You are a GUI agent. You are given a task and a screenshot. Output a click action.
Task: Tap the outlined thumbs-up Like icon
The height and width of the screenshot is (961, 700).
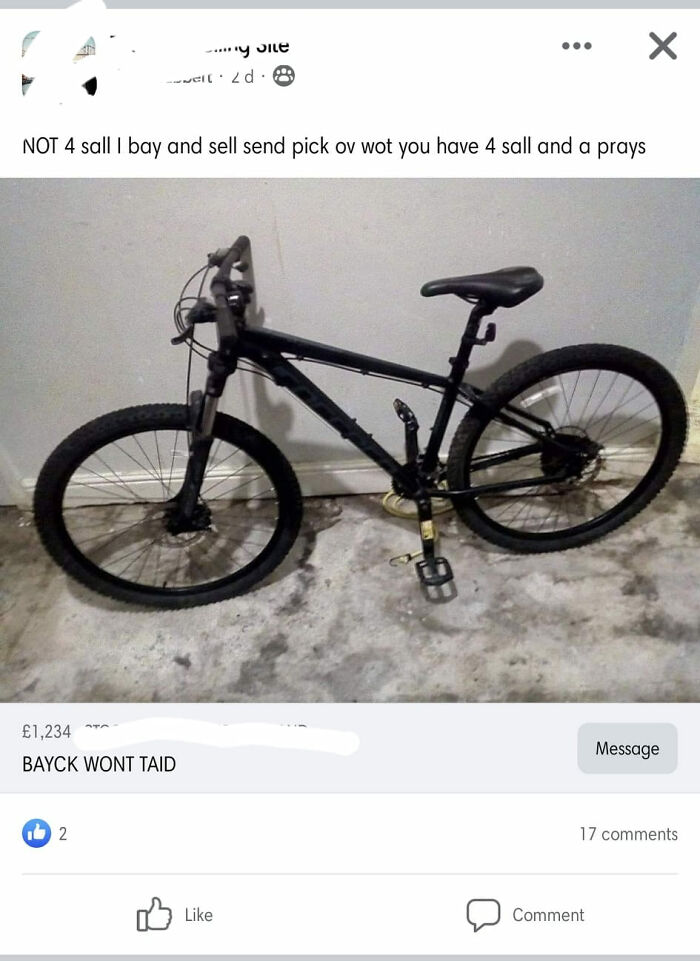pyautogui.click(x=154, y=914)
